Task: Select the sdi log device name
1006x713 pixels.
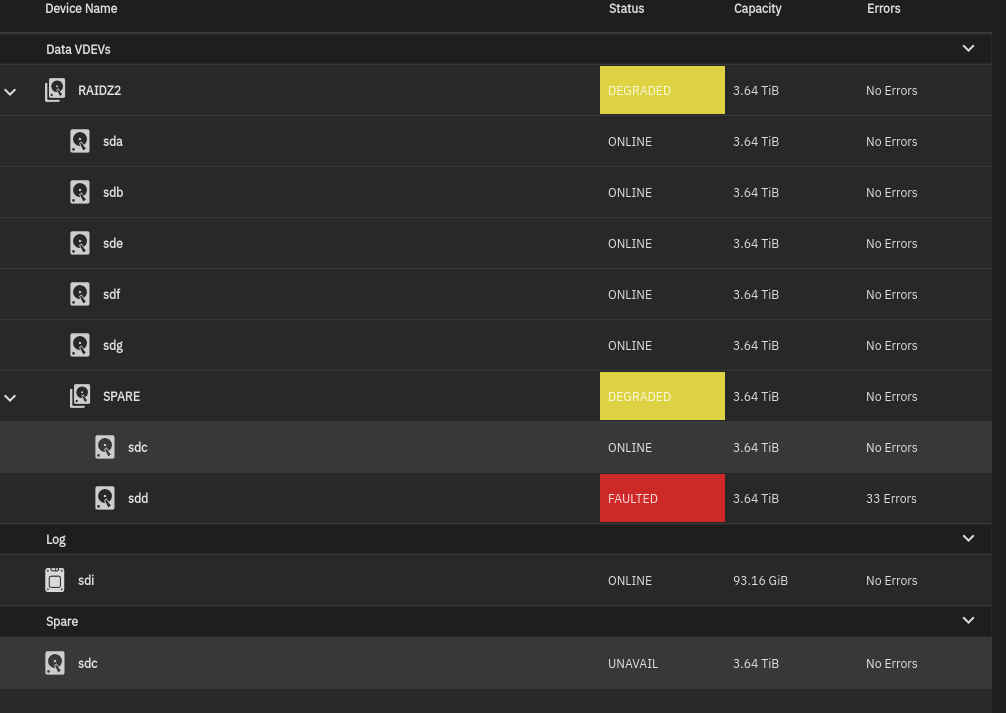Action: click(x=86, y=581)
